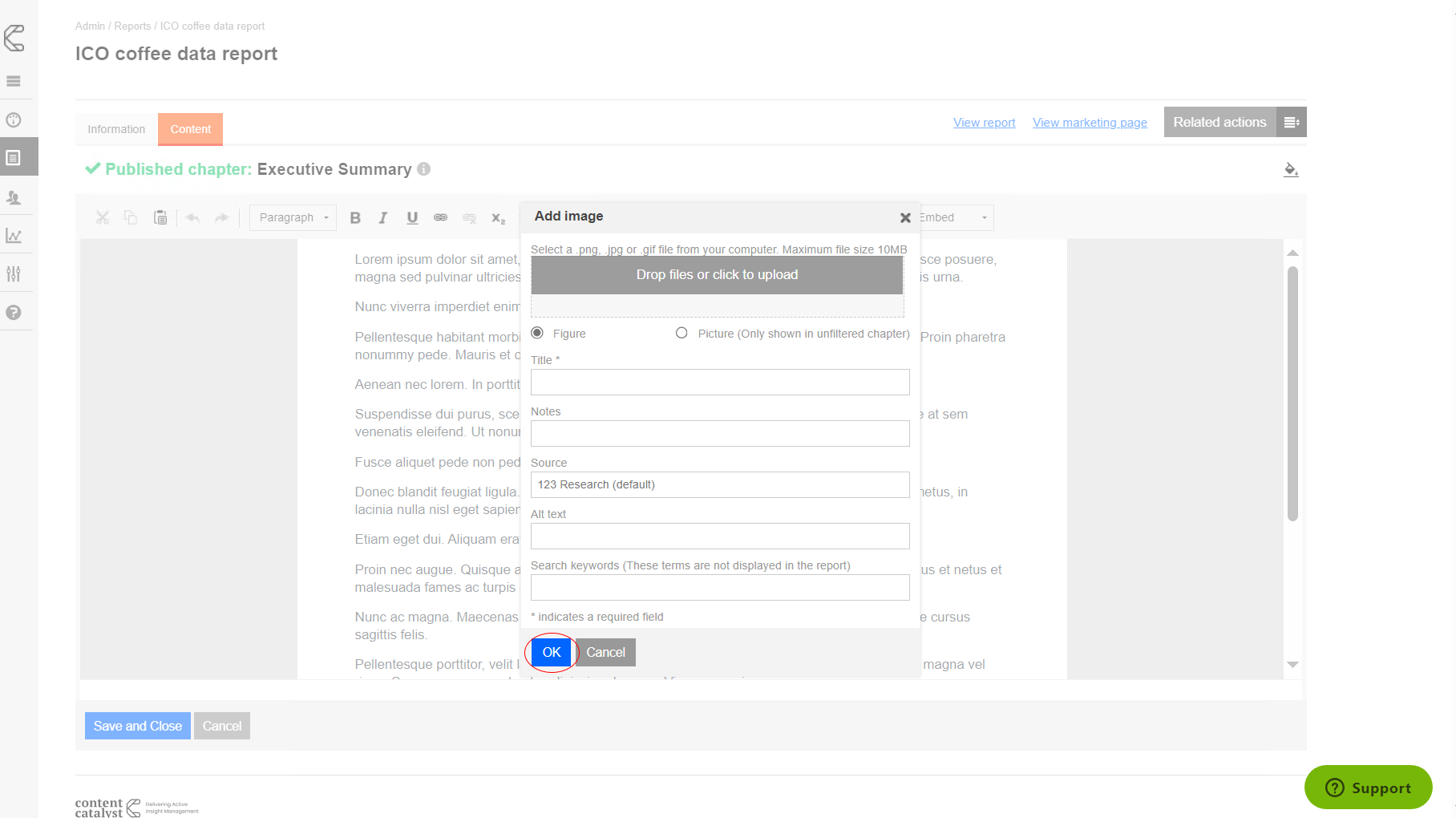Select the Content tab
1456x818 pixels.
tap(190, 129)
